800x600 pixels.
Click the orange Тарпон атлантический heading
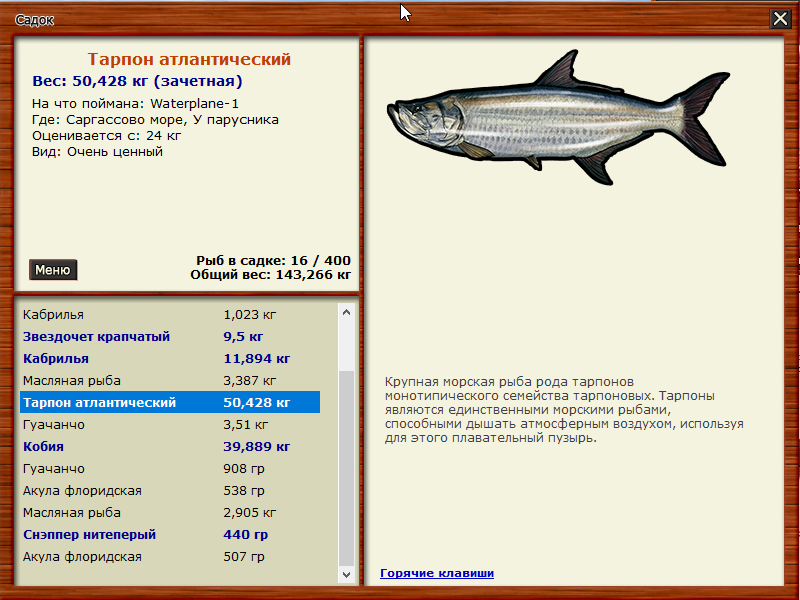click(x=189, y=60)
